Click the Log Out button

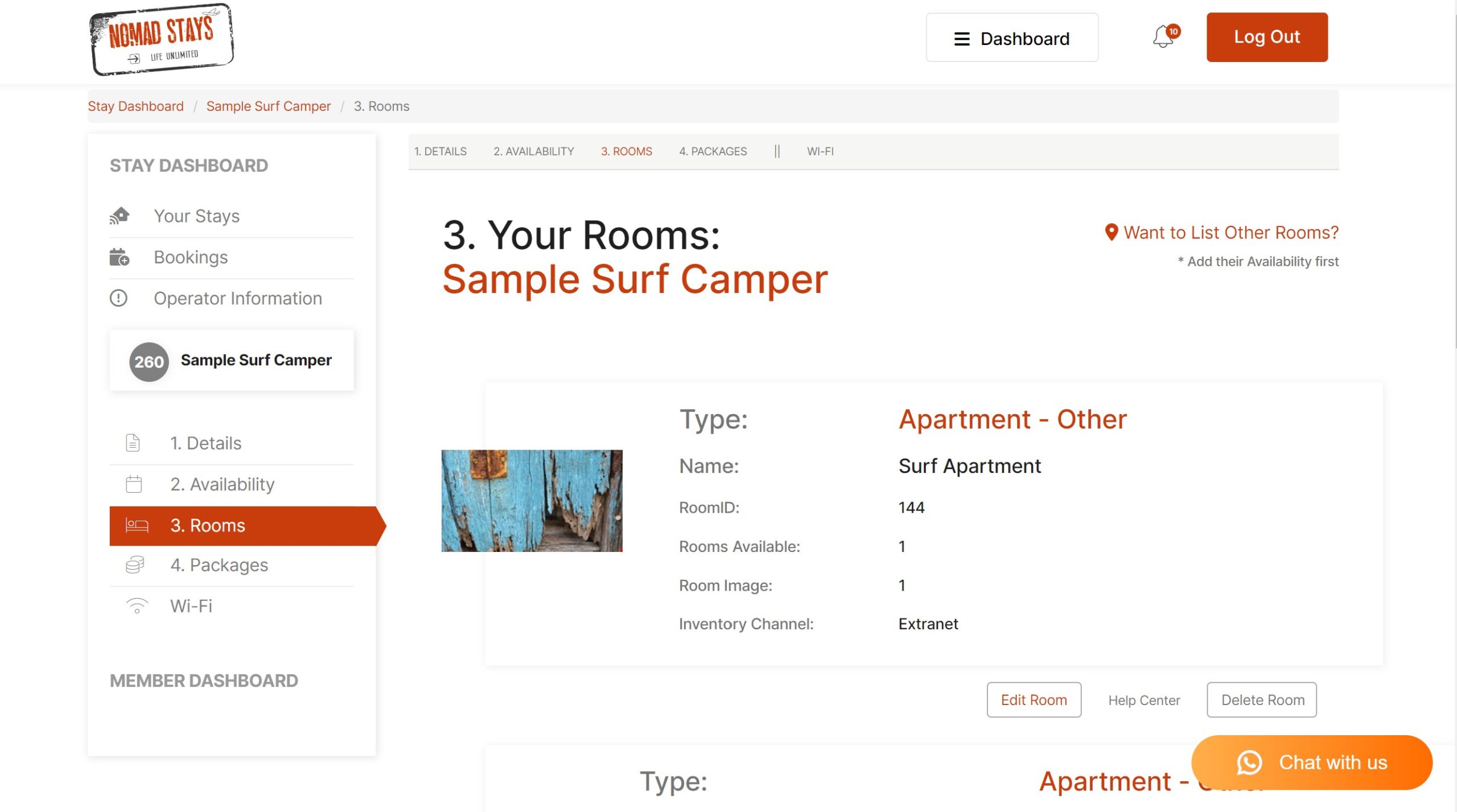coord(1266,37)
